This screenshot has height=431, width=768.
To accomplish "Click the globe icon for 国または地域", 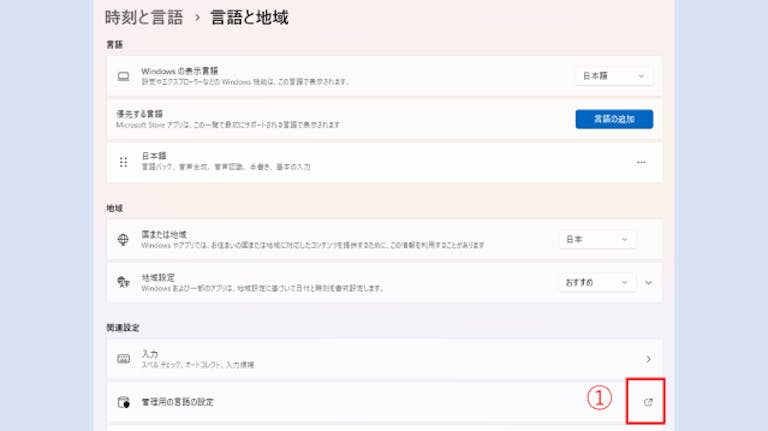I will [123, 239].
